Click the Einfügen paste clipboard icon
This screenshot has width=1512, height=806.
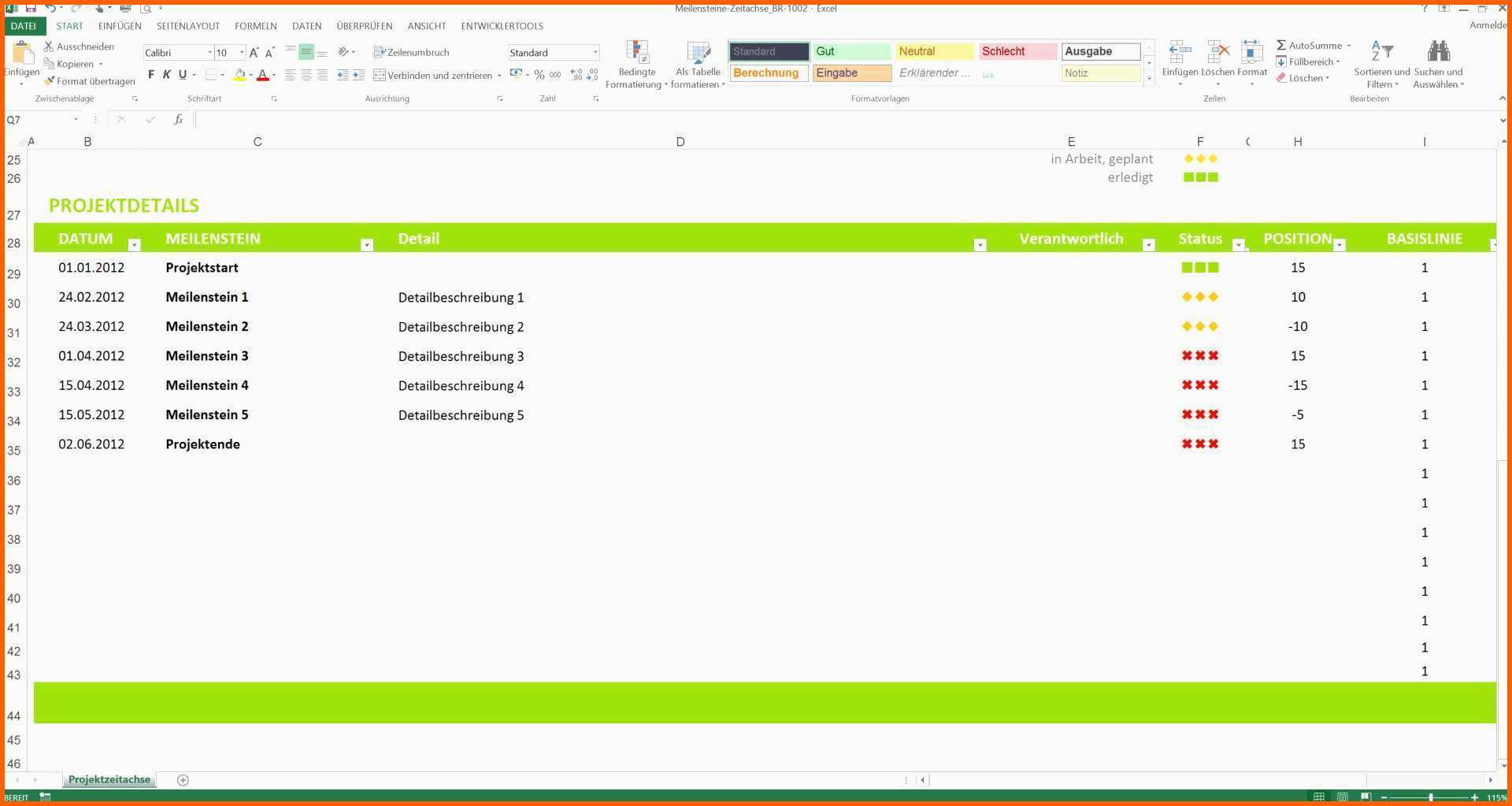click(22, 54)
